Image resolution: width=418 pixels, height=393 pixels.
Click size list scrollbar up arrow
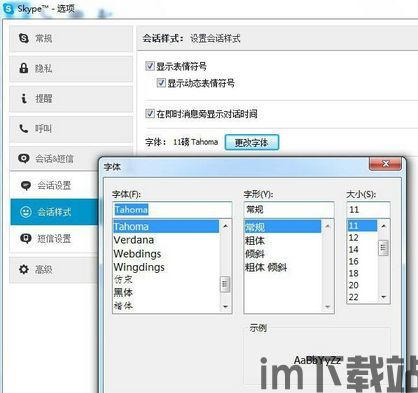[384, 226]
